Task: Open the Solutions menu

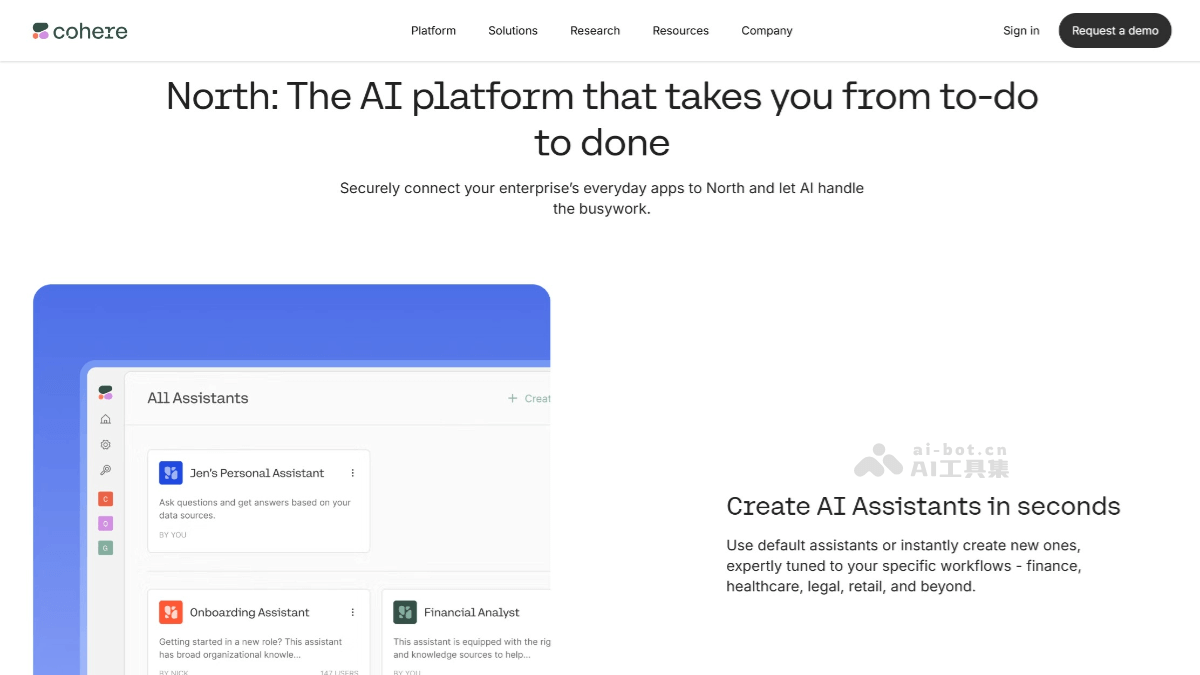Action: [513, 31]
